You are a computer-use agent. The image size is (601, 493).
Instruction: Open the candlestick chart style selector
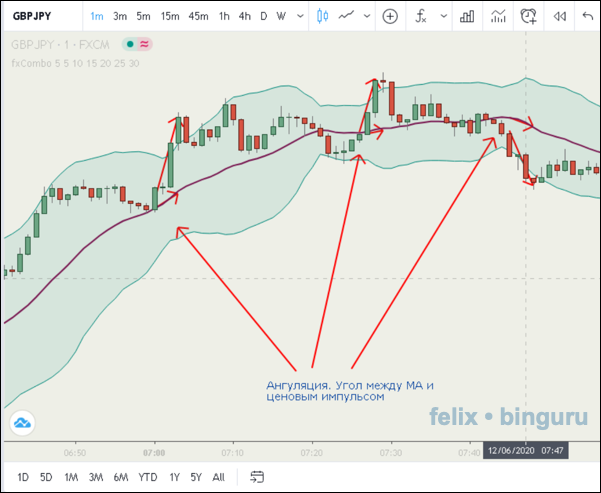click(x=321, y=16)
